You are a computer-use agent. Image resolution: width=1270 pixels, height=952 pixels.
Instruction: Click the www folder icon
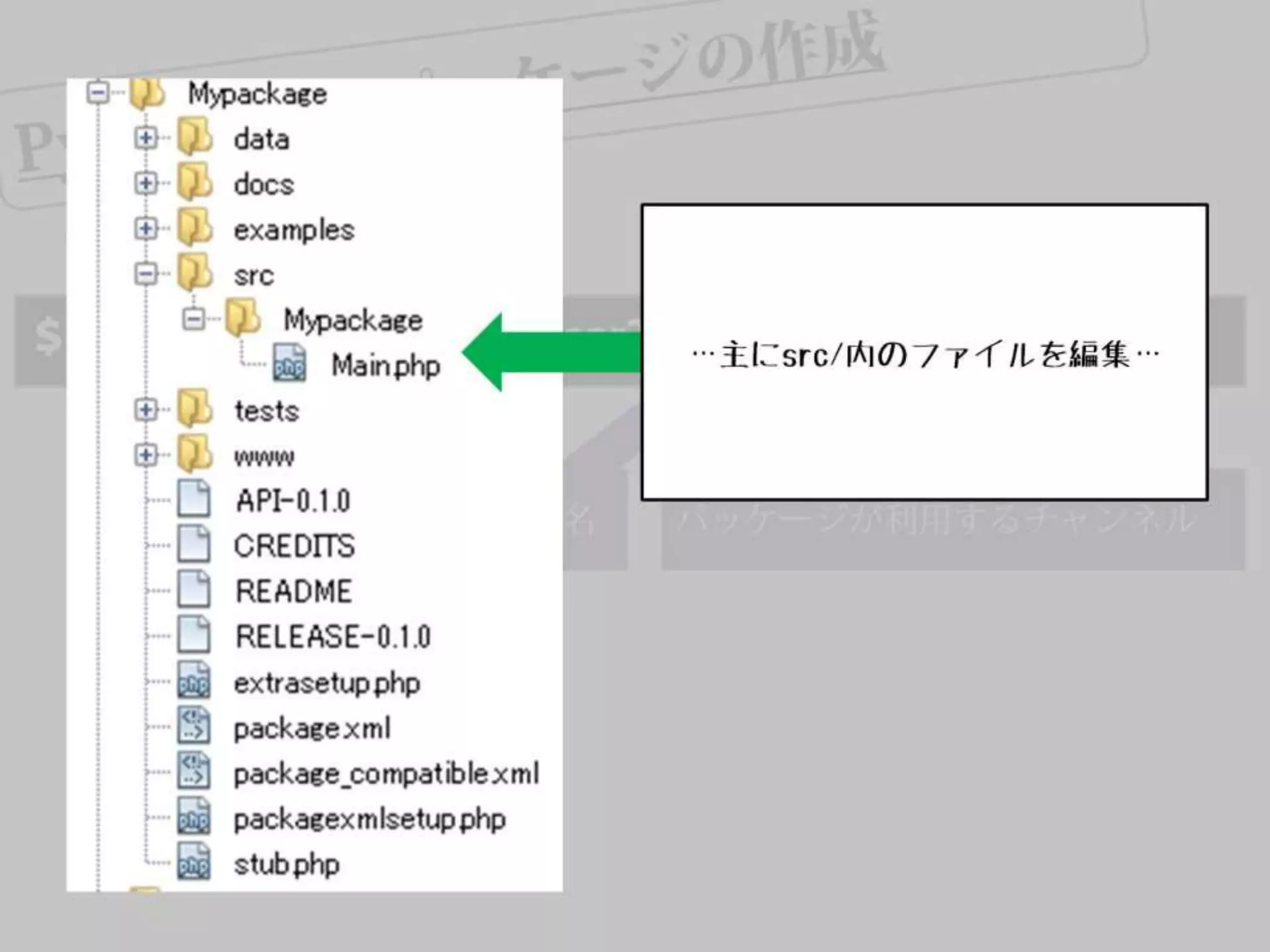(195, 455)
